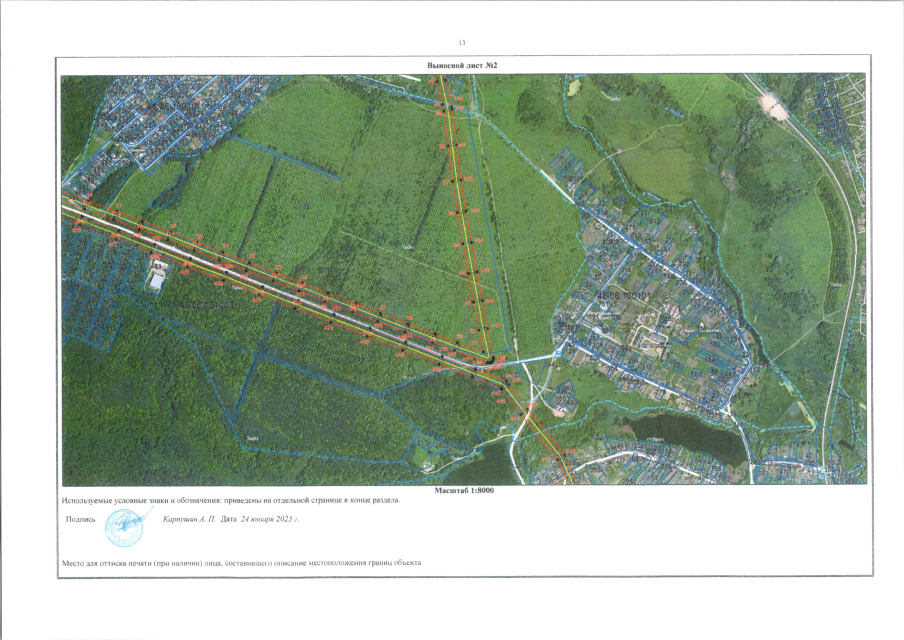Screen dimensions: 904x640
Task: Click the 'Выносной лист №2' title
Action: [x=461, y=65]
